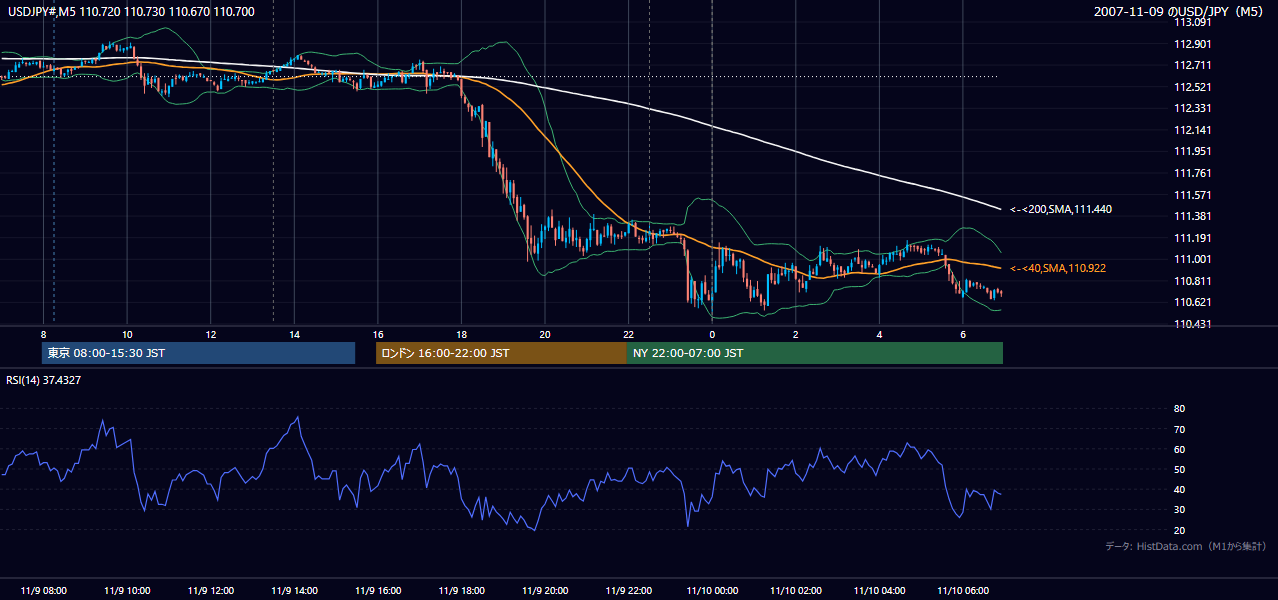The width and height of the screenshot is (1278, 600).
Task: Click hour label 18 under price chart
Action: click(x=462, y=334)
